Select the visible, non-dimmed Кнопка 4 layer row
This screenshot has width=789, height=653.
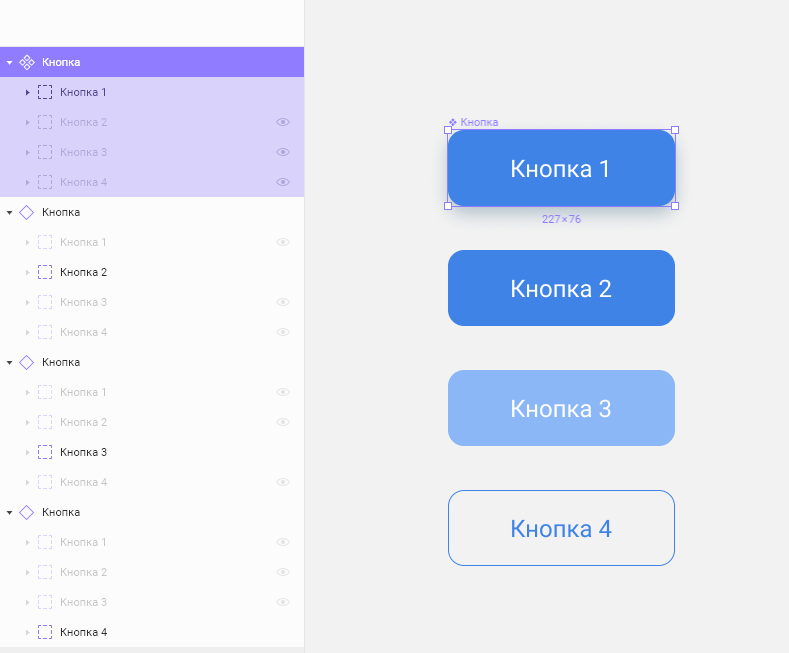152,632
